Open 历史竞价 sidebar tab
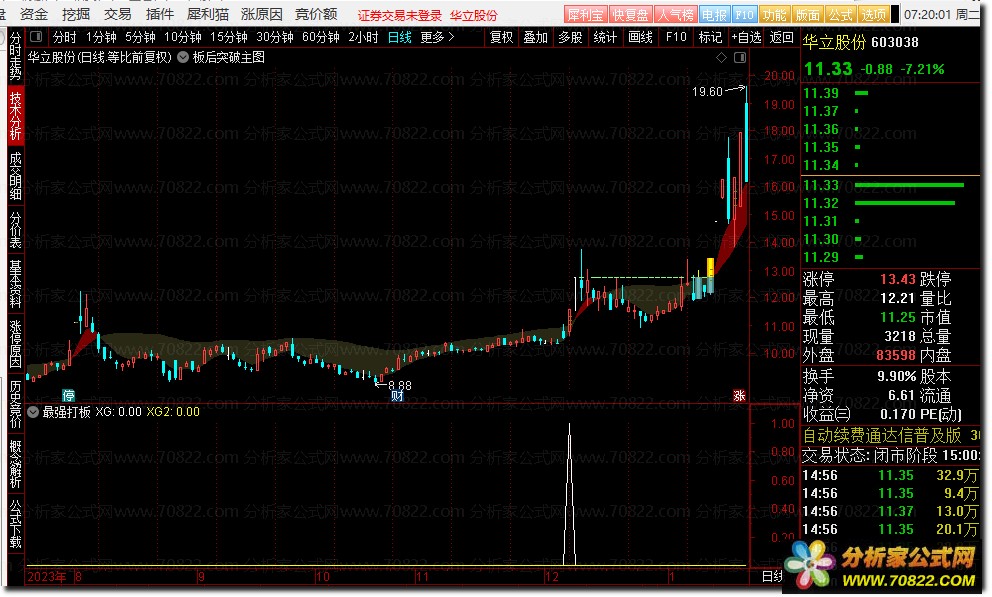 [x=15, y=403]
